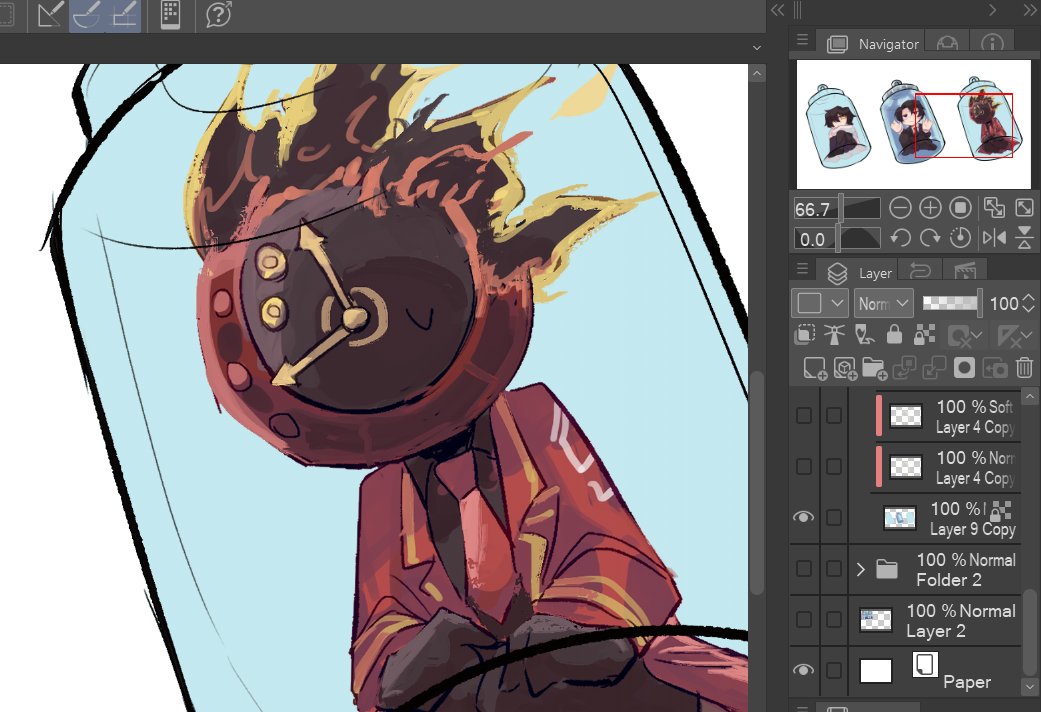Open Layer panel menu
Viewport: 1041px width, 712px height.
pos(802,268)
